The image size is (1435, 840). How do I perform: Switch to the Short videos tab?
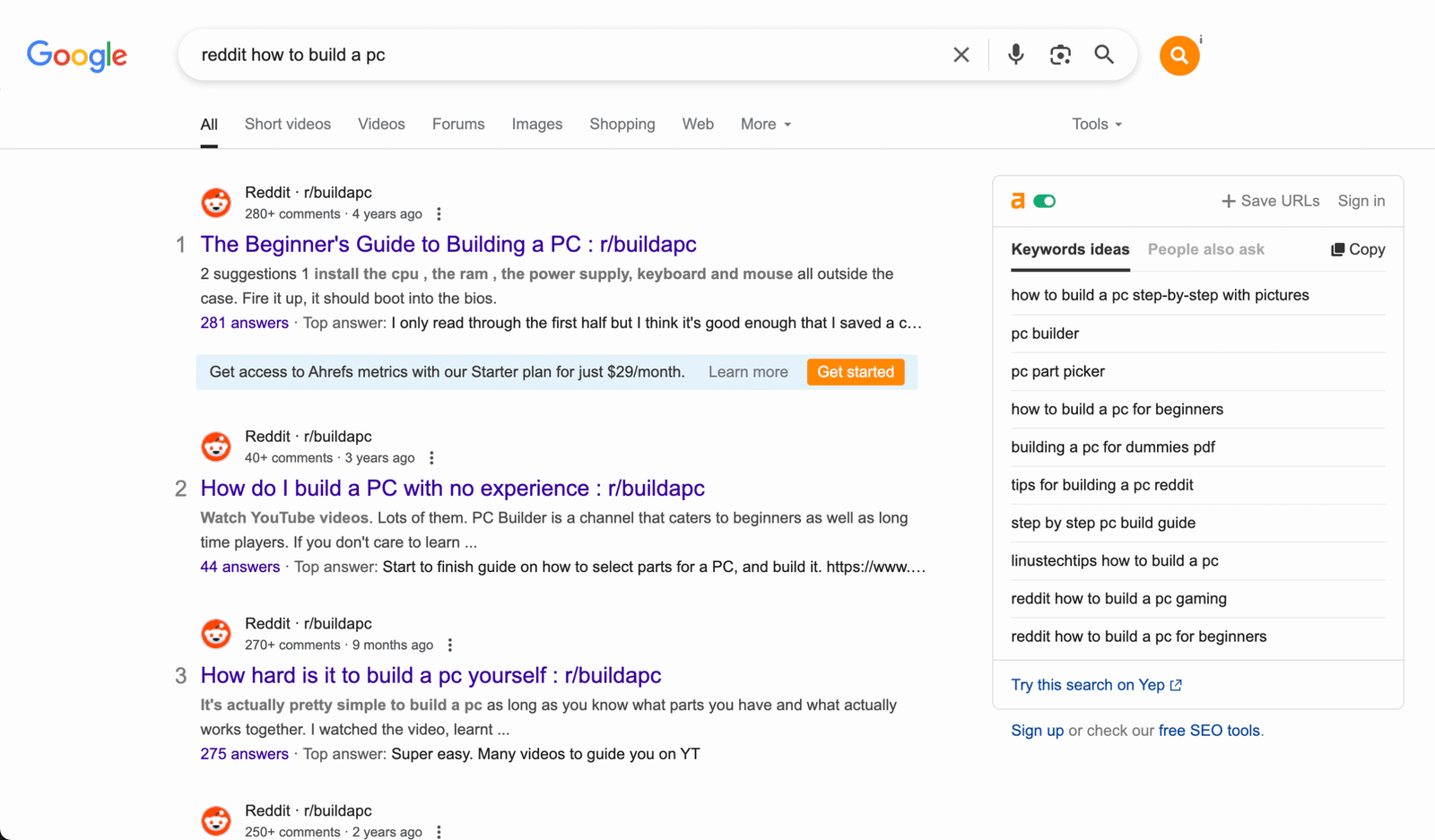point(288,125)
